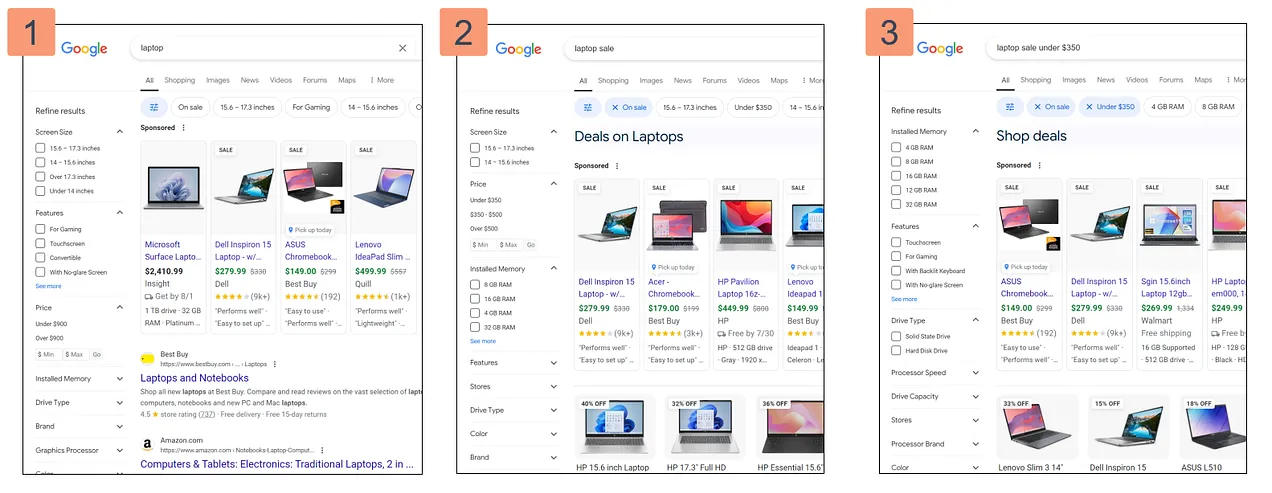Clear the search box containing only "laptop"

[403, 48]
